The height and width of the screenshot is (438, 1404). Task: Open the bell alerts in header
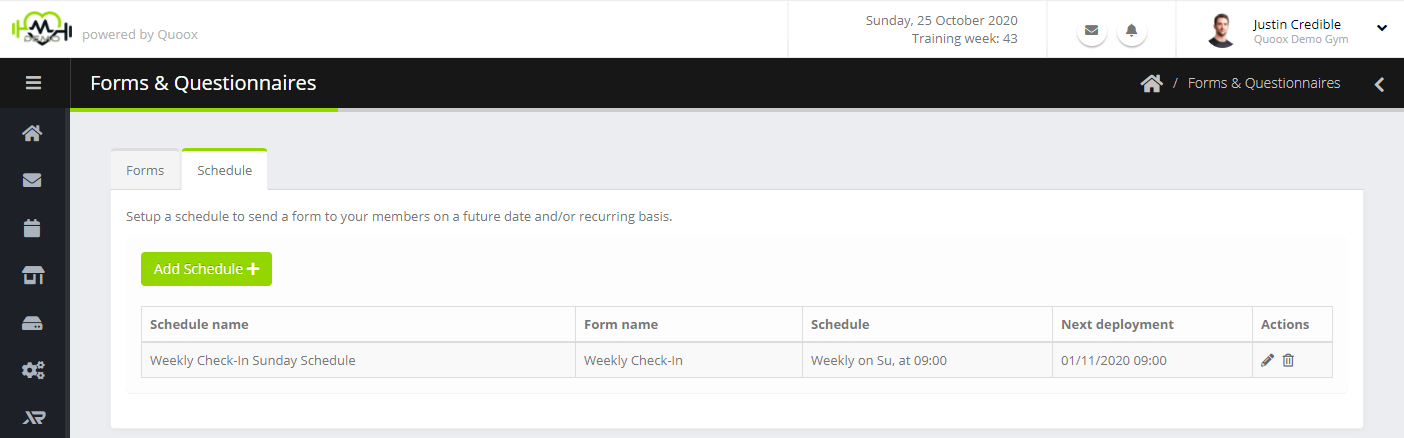tap(1132, 30)
